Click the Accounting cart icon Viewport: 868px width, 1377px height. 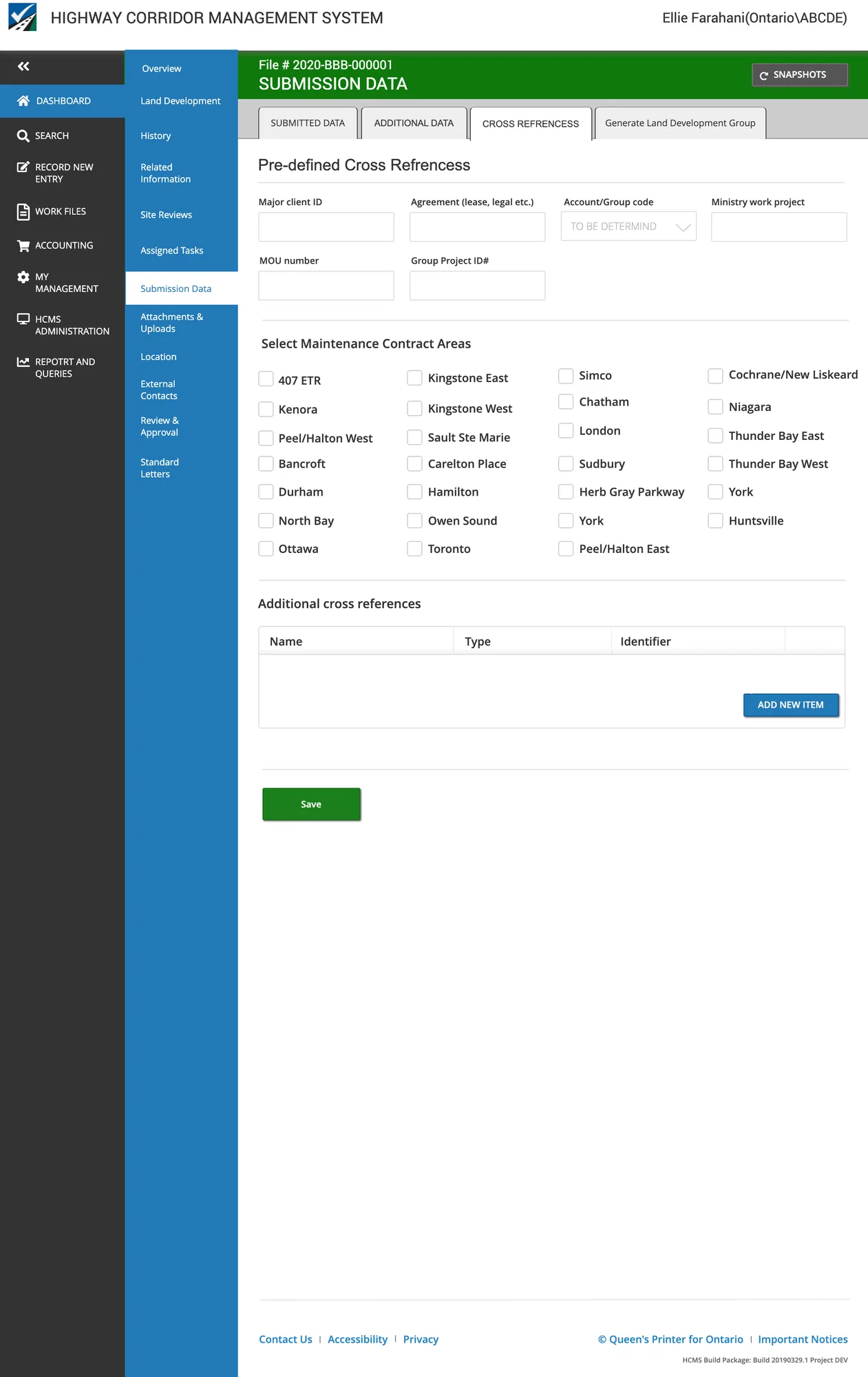tap(23, 245)
